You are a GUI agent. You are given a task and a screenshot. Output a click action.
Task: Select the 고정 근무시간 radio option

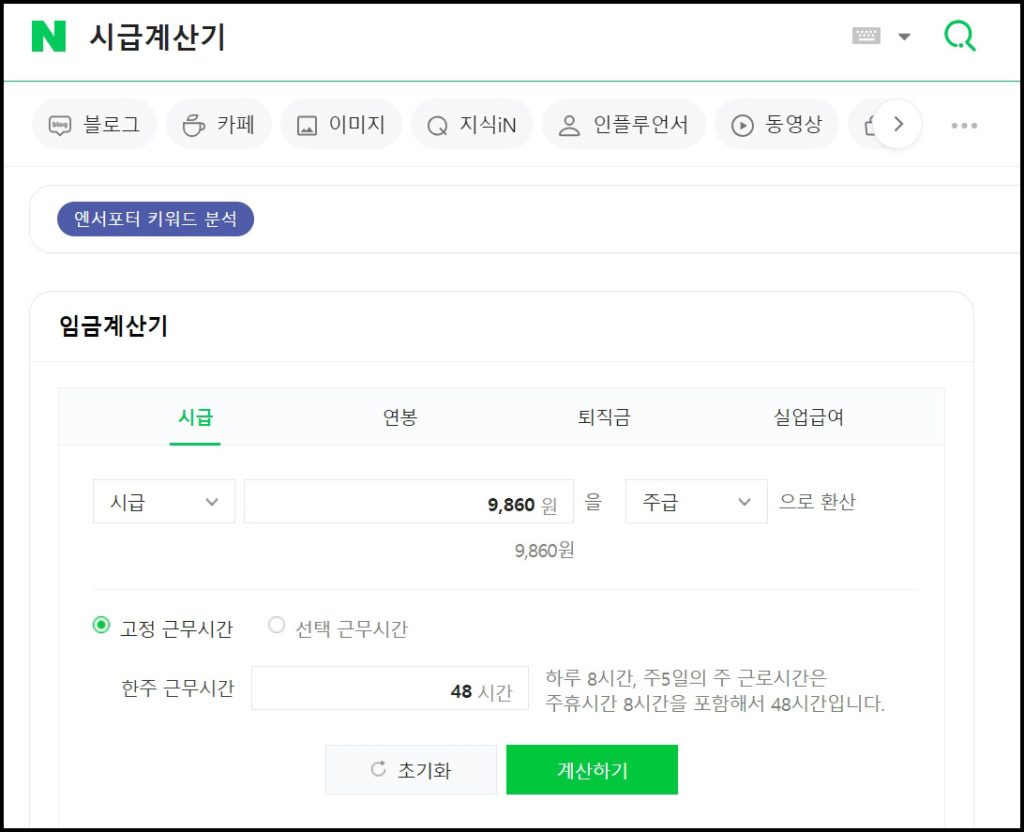[x=101, y=626]
